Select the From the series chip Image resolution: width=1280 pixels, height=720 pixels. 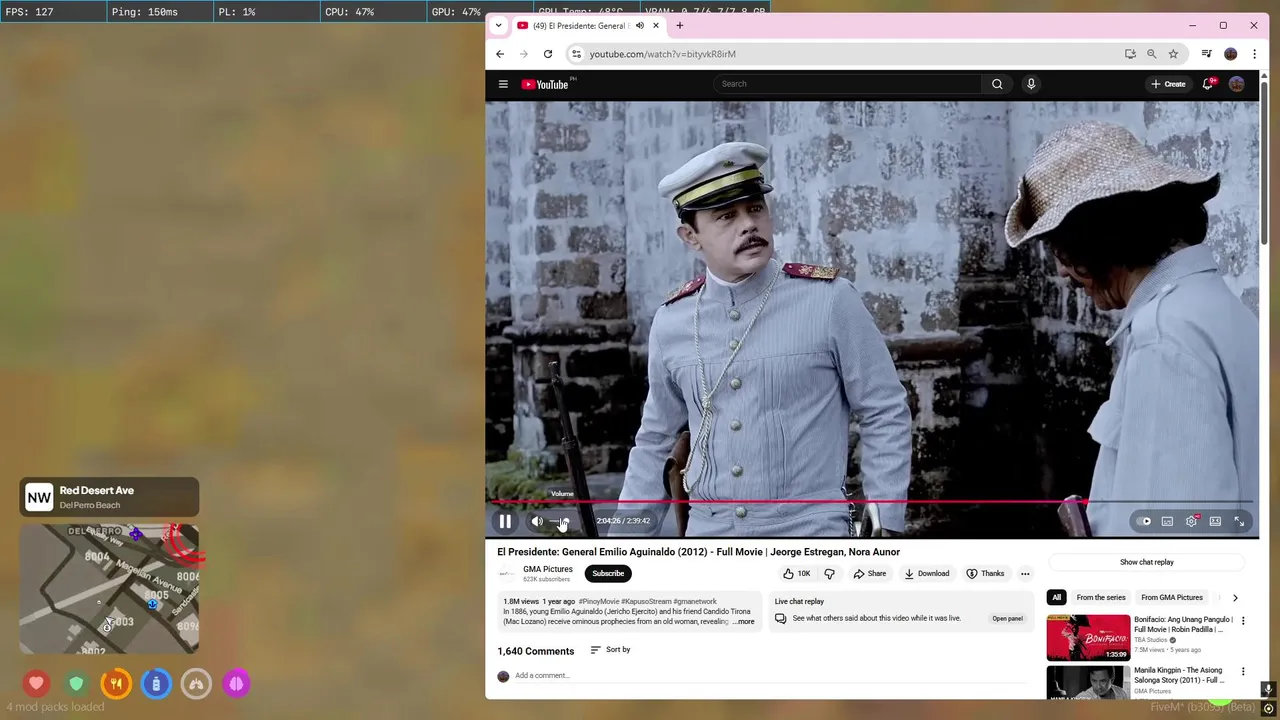point(1101,597)
